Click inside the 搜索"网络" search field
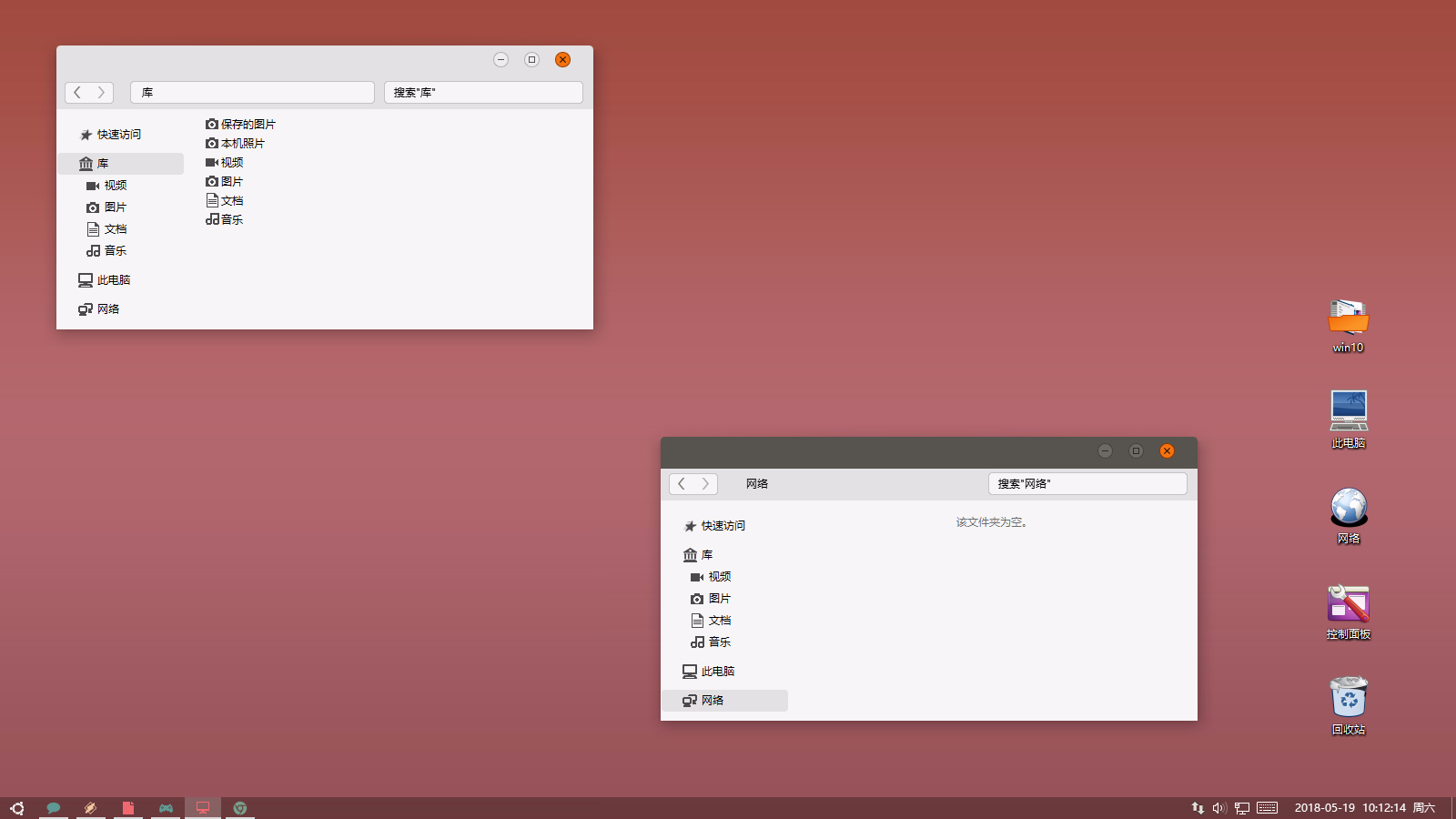1456x819 pixels. (x=1087, y=483)
